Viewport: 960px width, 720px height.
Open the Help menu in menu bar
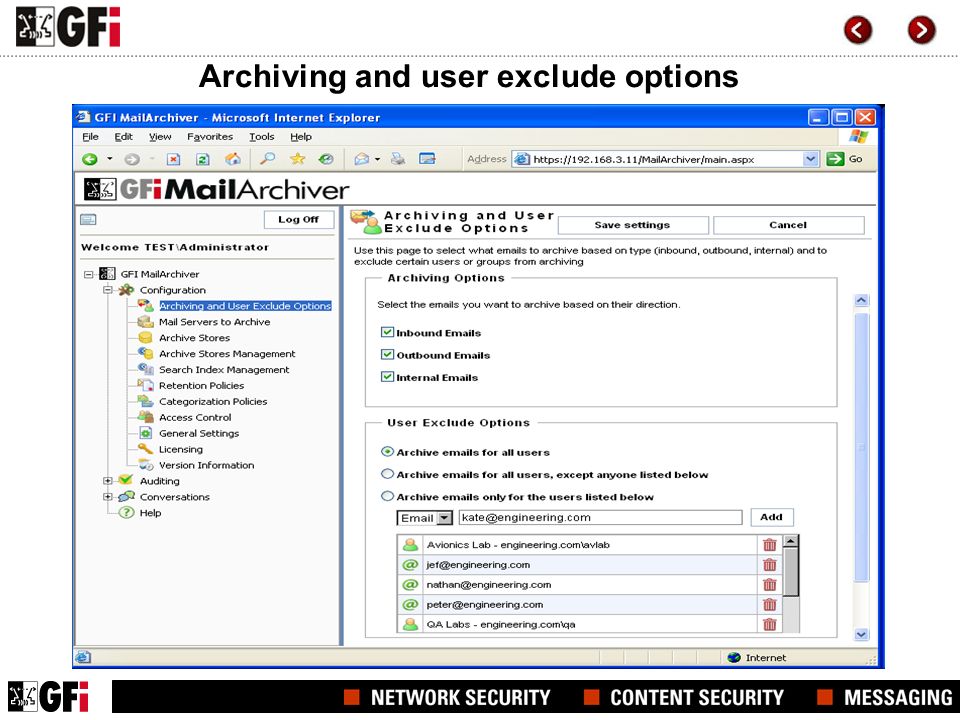tap(301, 137)
